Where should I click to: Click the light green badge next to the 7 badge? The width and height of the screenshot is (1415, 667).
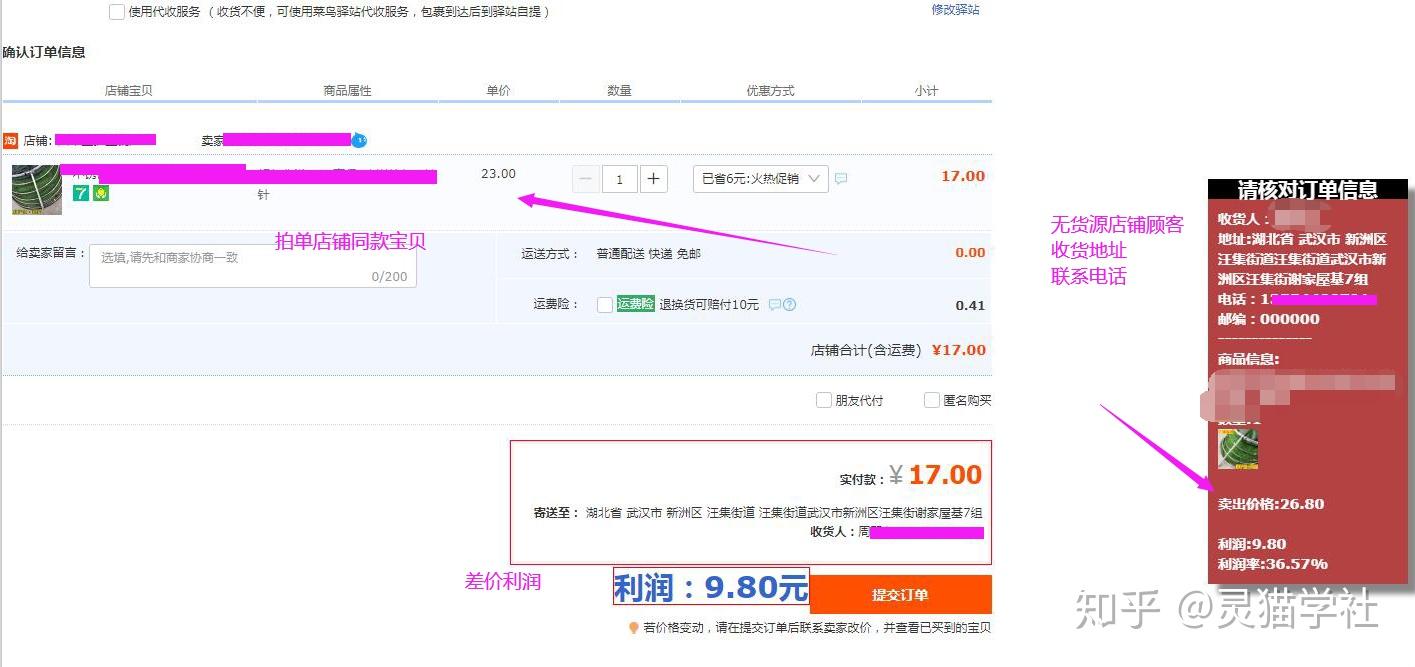pos(101,193)
